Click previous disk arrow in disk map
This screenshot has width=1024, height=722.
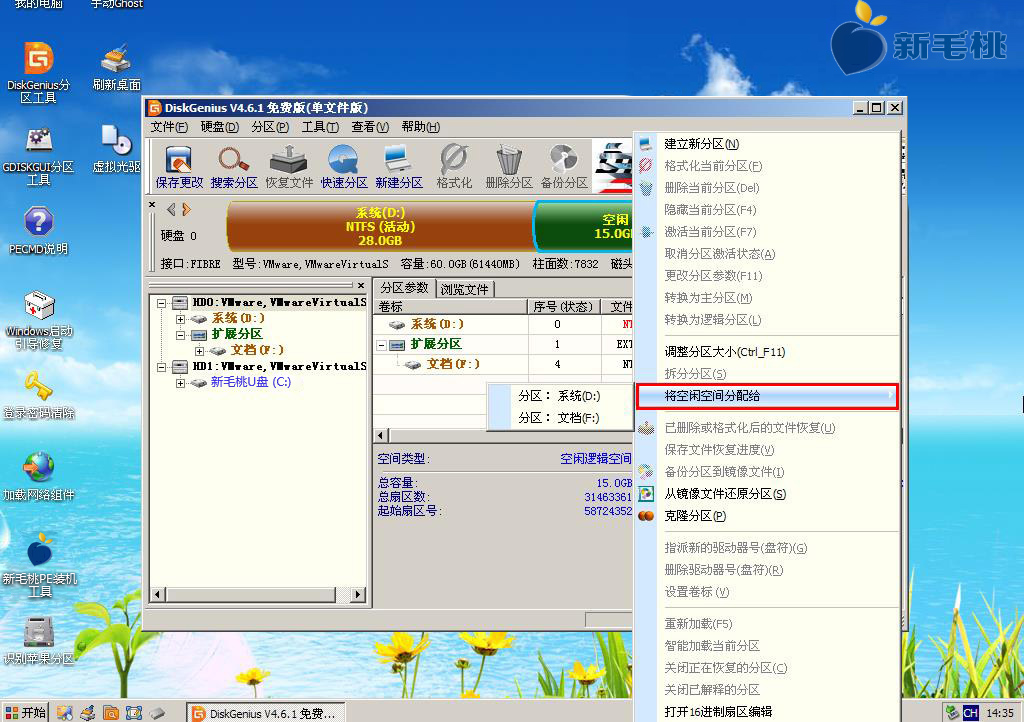click(x=171, y=210)
